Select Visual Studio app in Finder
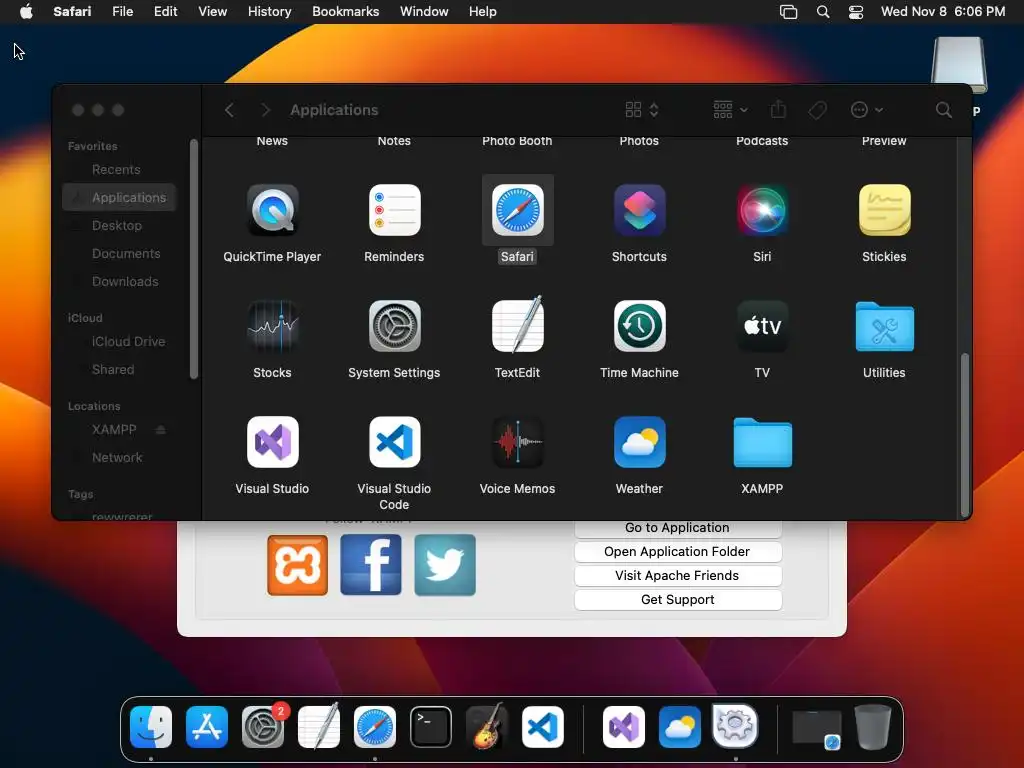This screenshot has height=768, width=1024. (x=272, y=442)
